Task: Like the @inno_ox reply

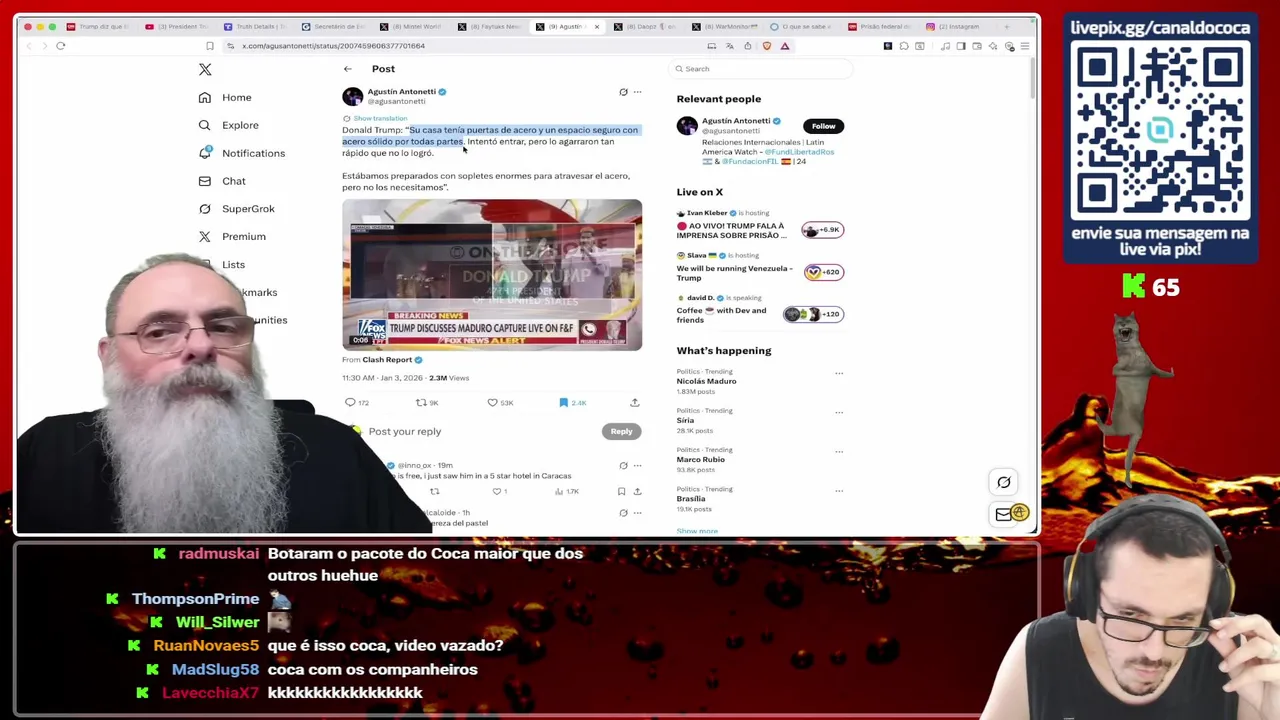Action: (499, 492)
